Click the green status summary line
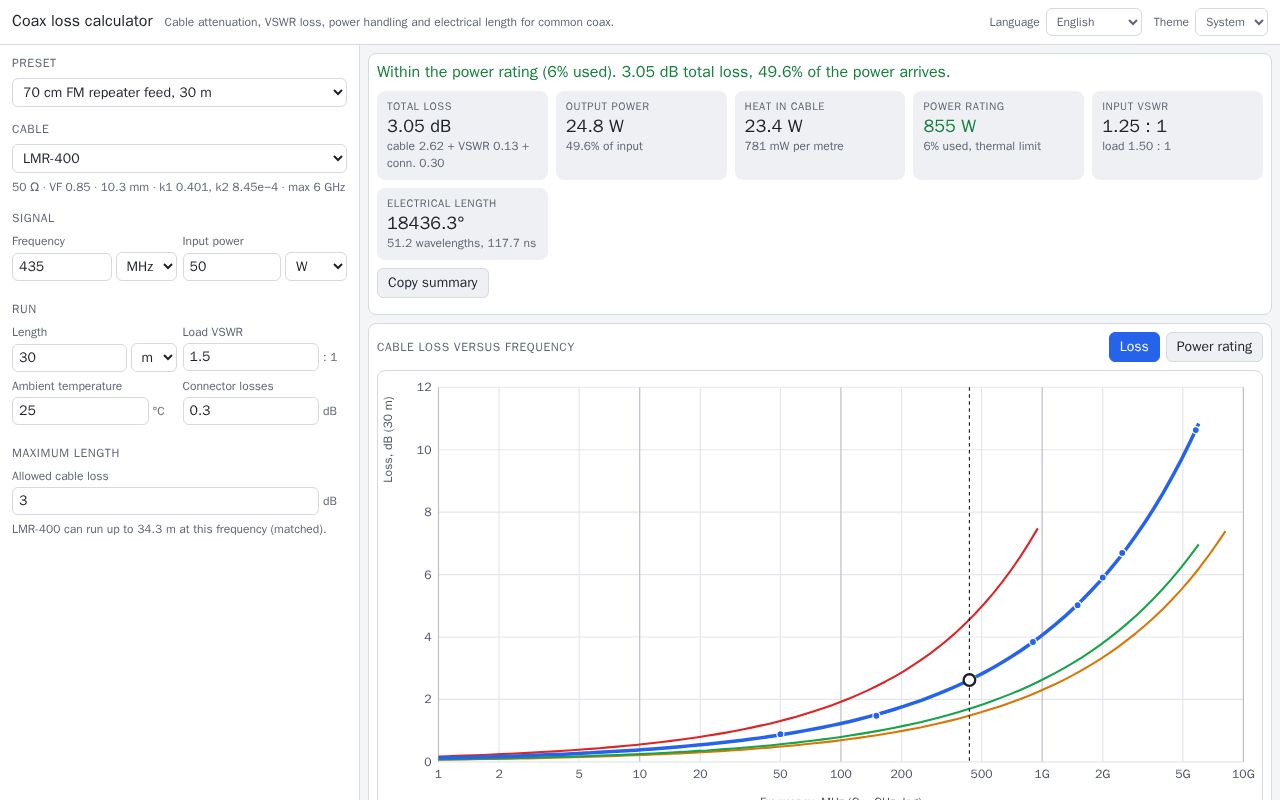Image resolution: width=1280 pixels, height=800 pixels. pos(663,72)
